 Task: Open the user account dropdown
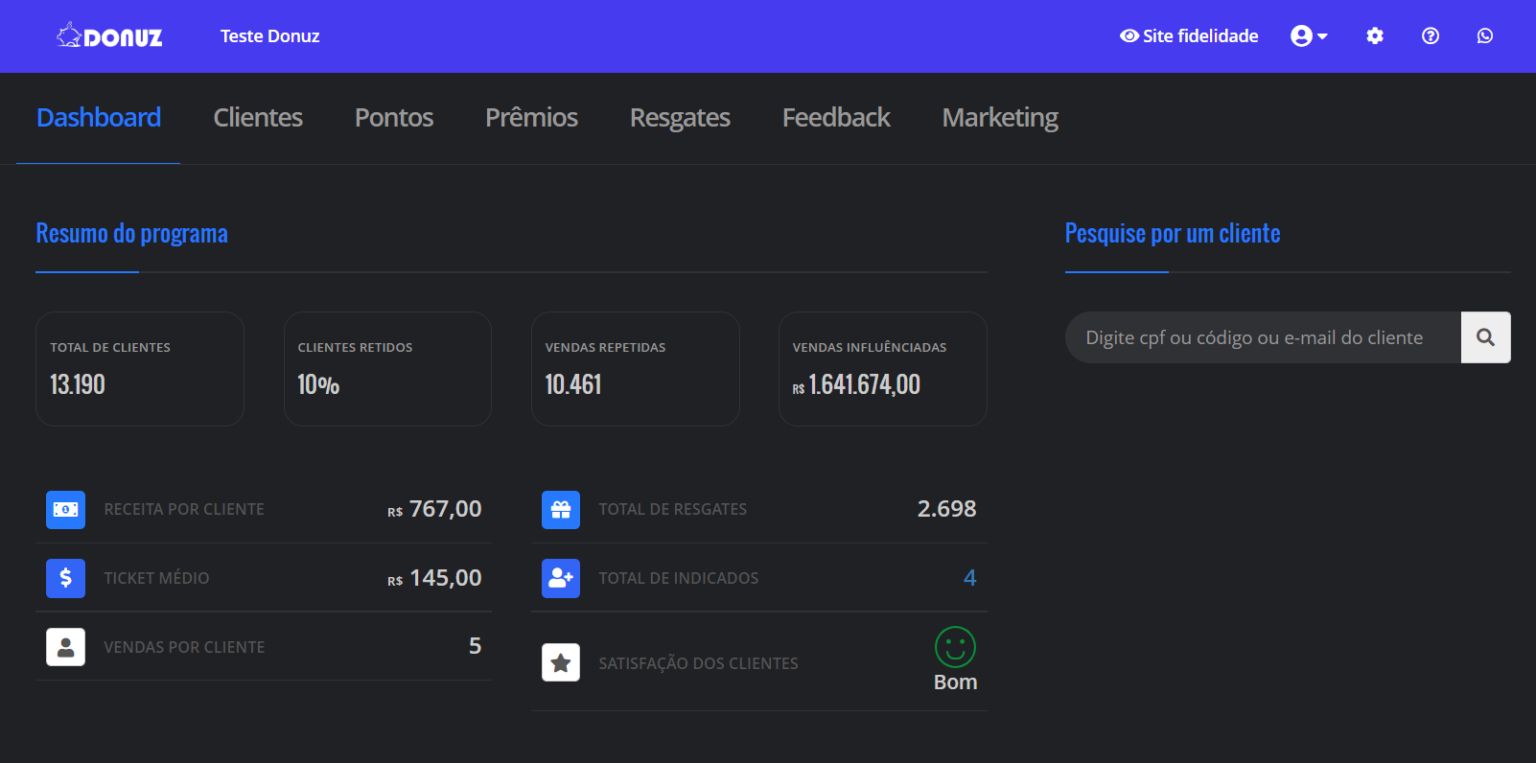[1302, 35]
